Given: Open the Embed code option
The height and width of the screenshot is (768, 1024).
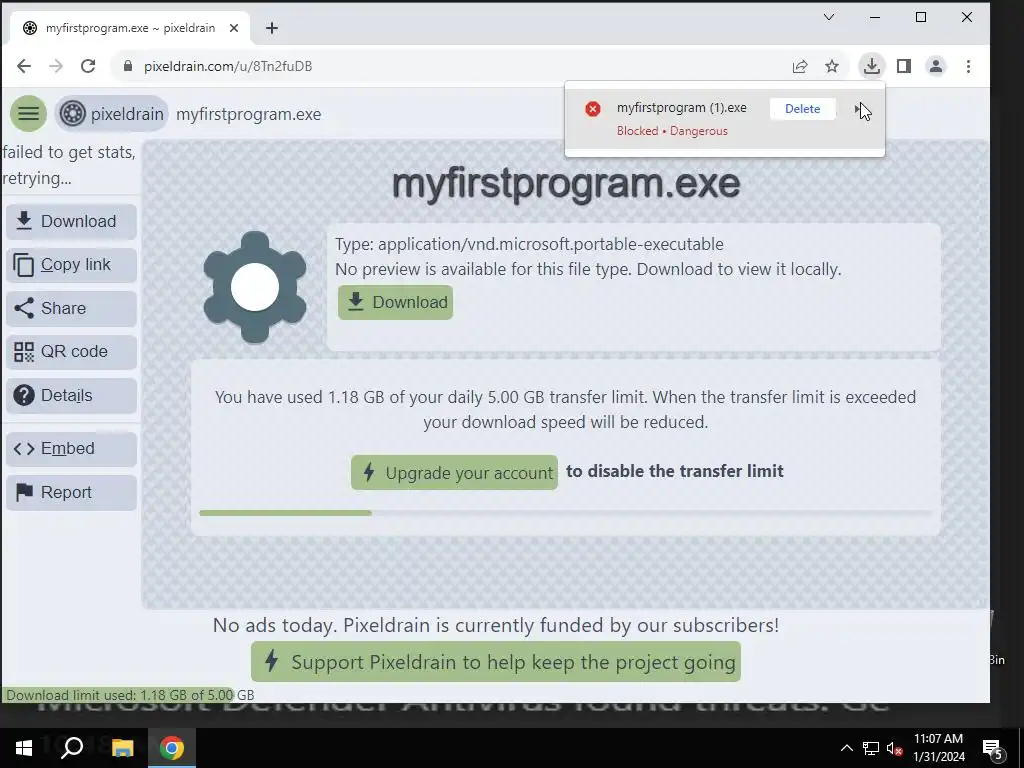Looking at the screenshot, I should [x=72, y=449].
